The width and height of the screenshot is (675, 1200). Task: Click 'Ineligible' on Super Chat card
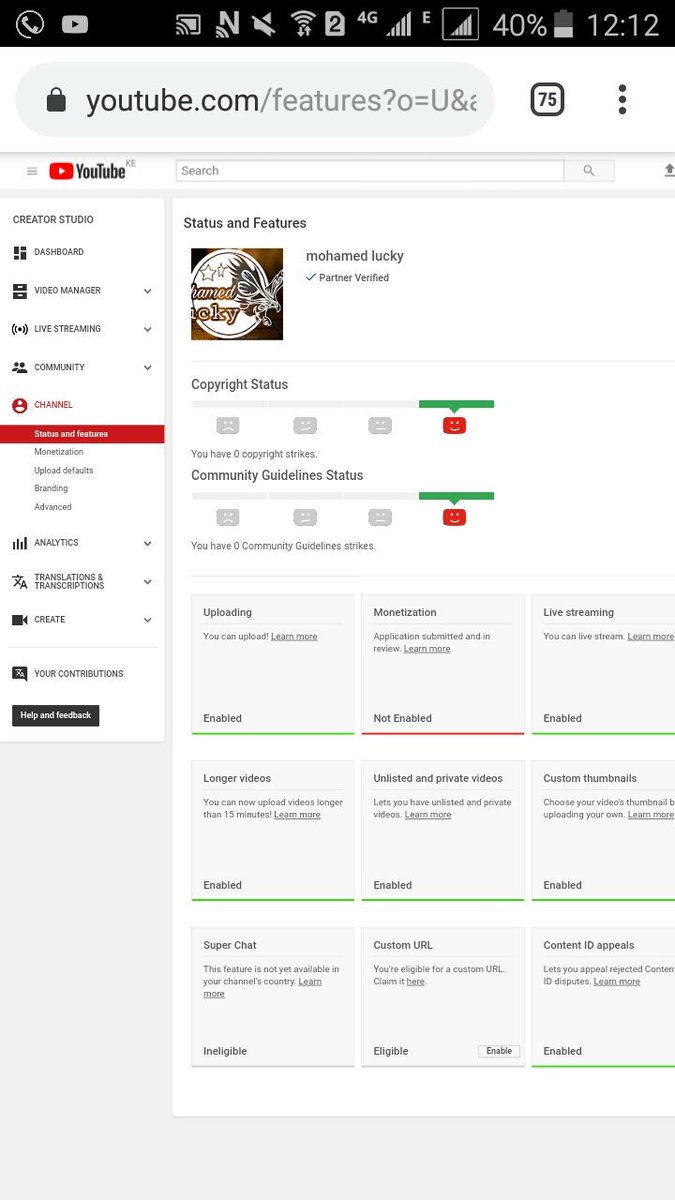tap(225, 1051)
